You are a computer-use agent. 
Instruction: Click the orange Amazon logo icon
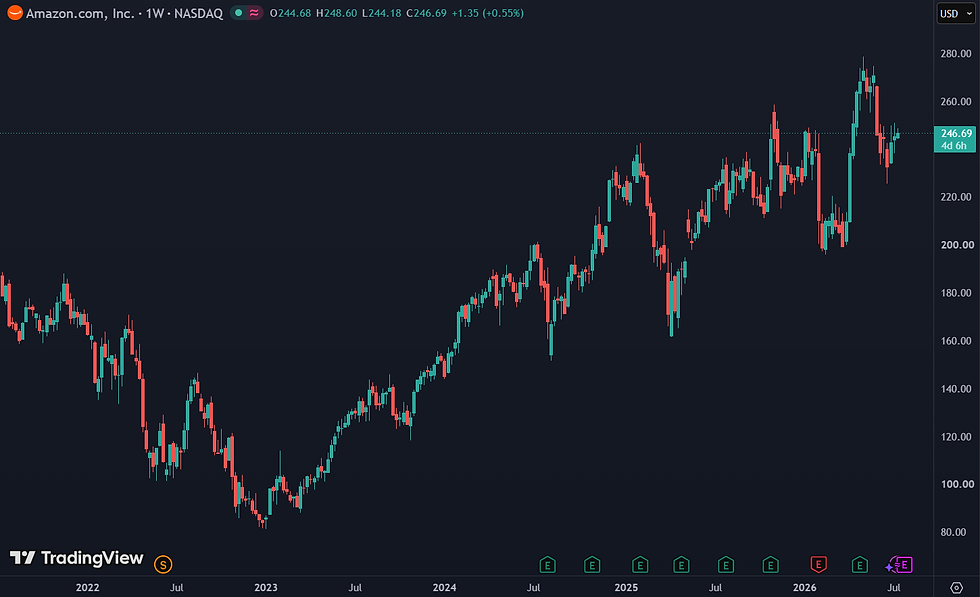click(15, 13)
